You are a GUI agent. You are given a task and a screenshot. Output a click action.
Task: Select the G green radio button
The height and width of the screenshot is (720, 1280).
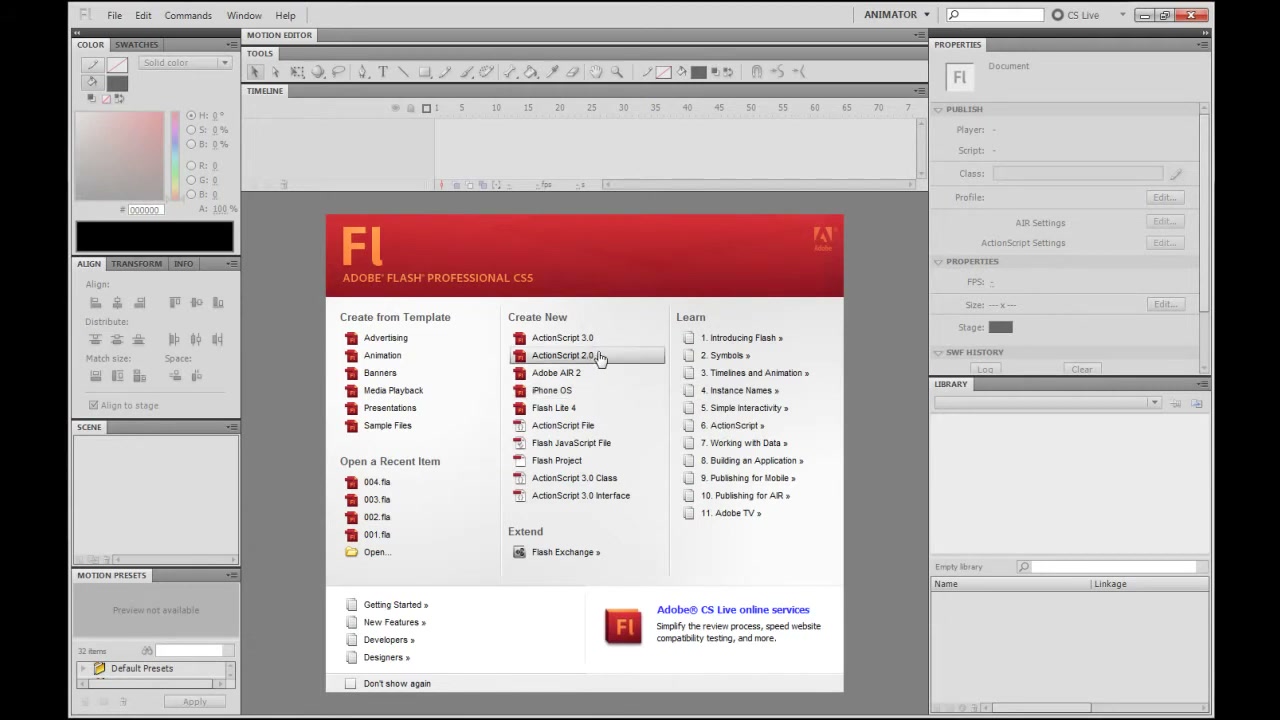pos(190,180)
